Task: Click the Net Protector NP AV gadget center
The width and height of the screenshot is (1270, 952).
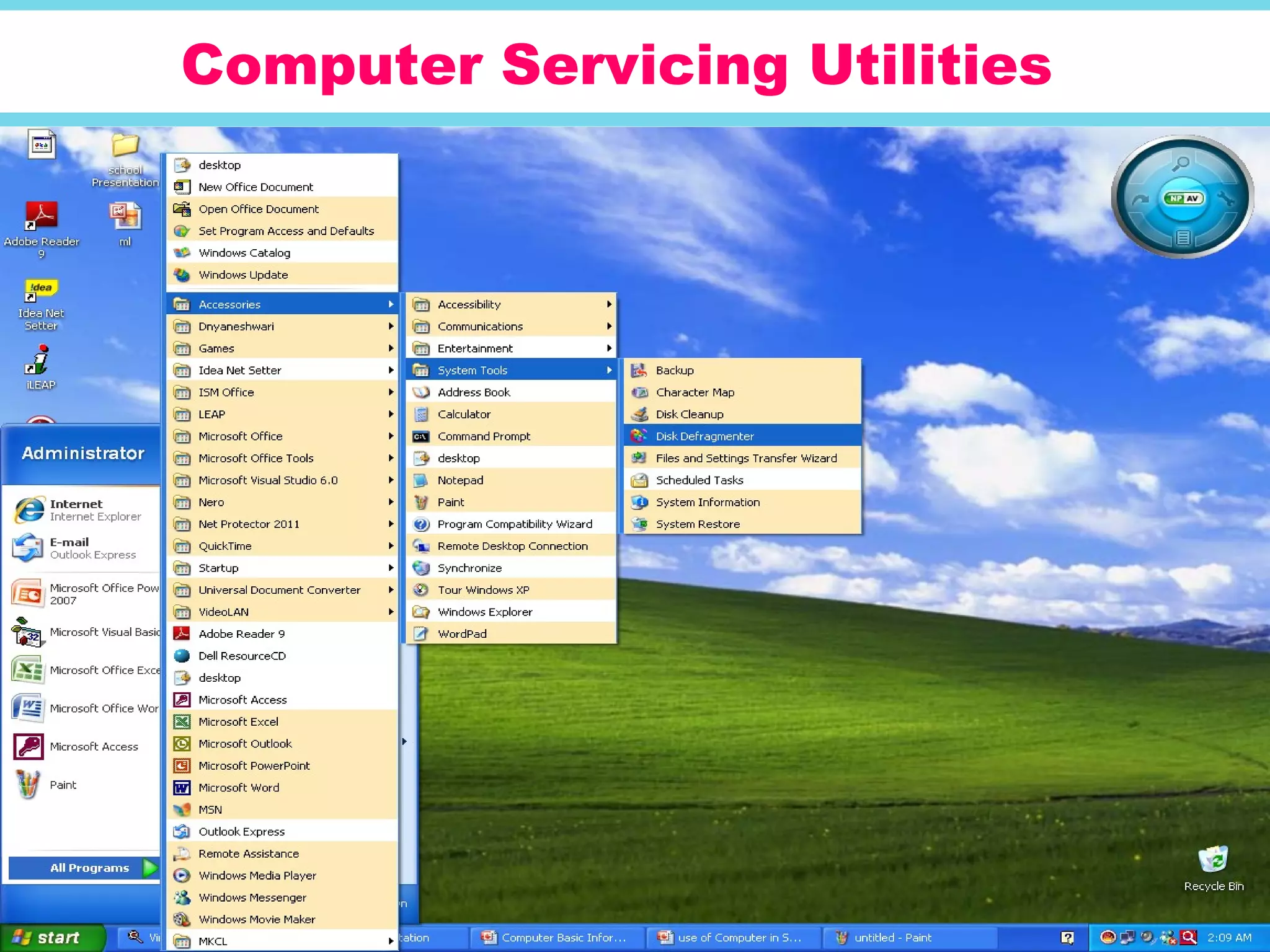Action: [1183, 198]
